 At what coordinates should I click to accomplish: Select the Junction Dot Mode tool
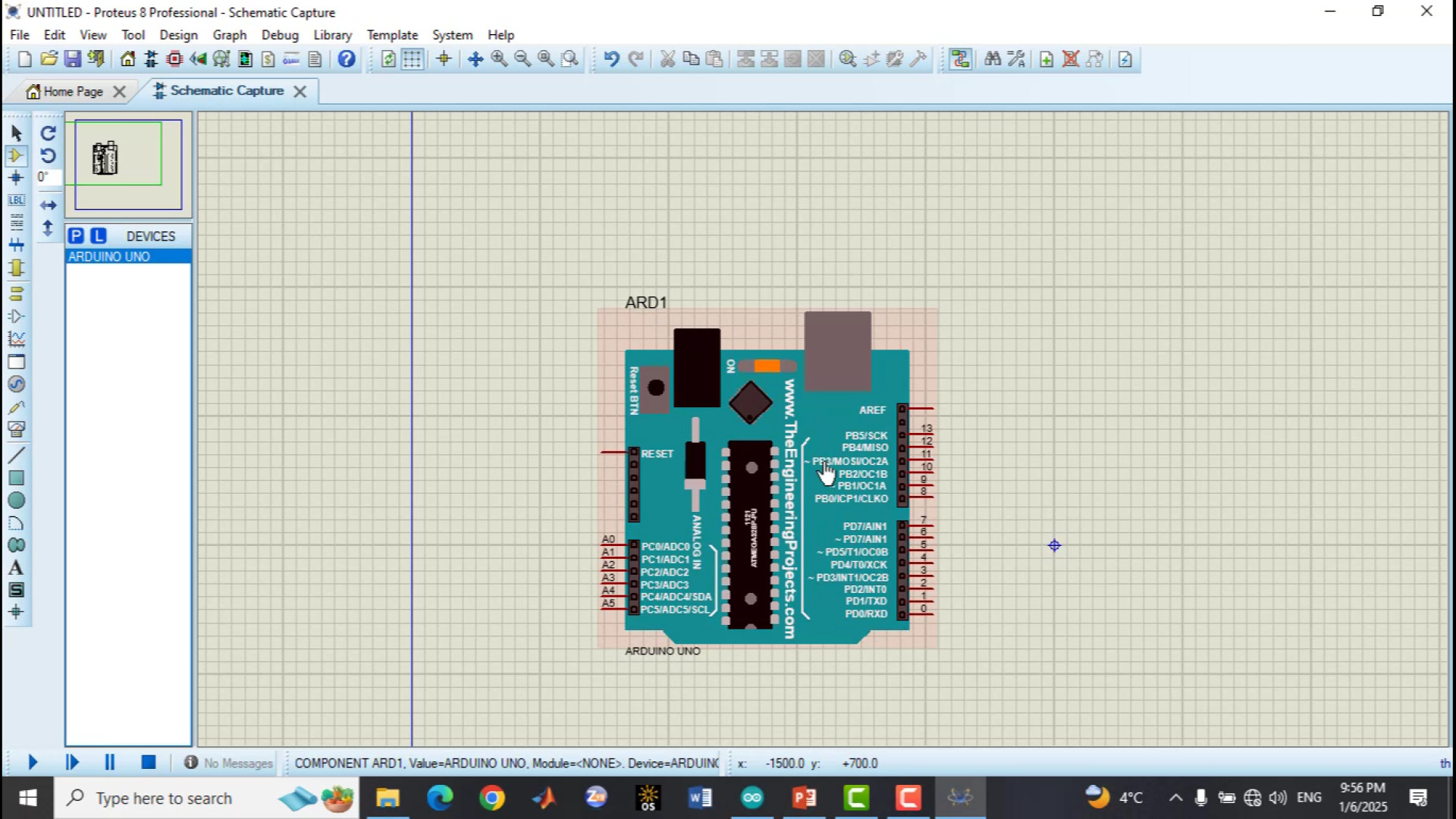[17, 178]
